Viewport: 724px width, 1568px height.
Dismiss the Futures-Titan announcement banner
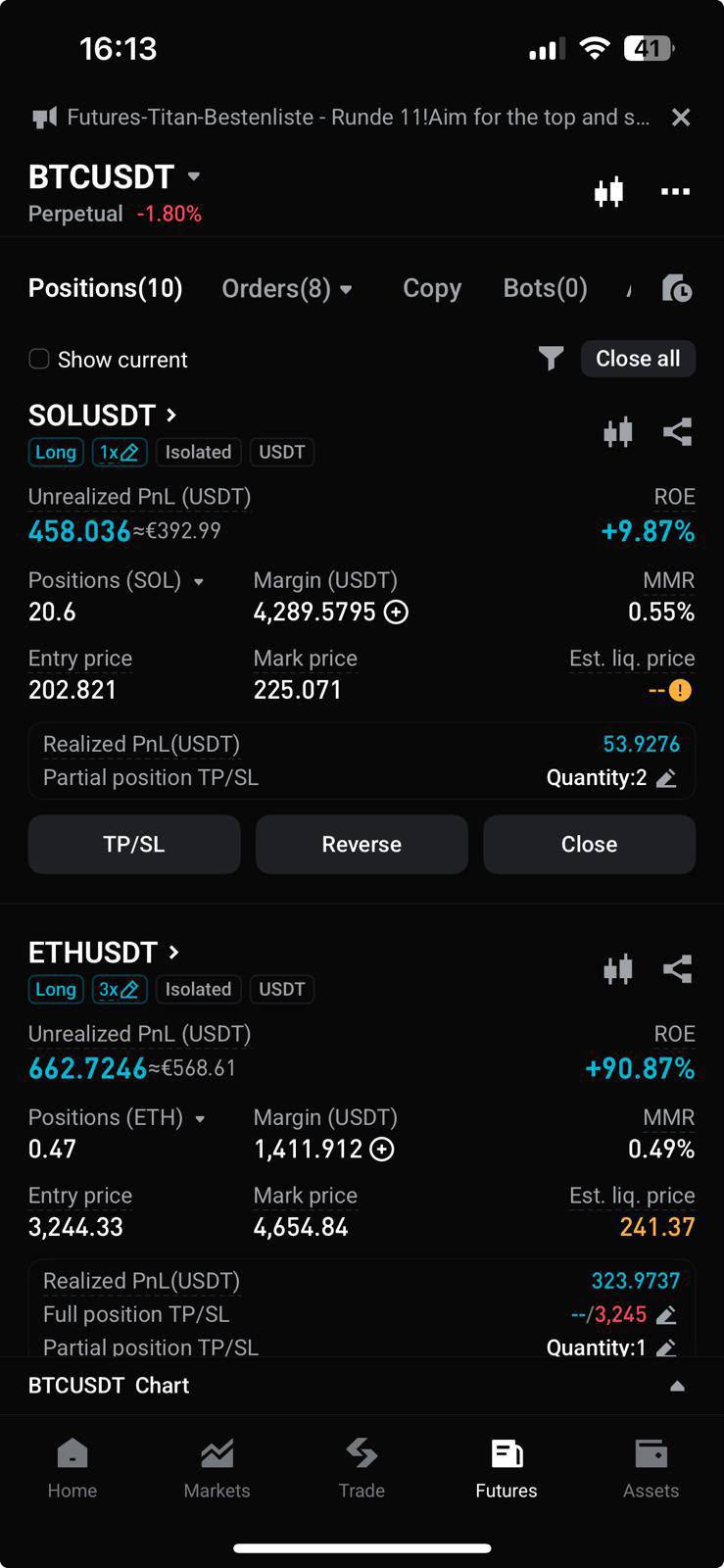(681, 118)
